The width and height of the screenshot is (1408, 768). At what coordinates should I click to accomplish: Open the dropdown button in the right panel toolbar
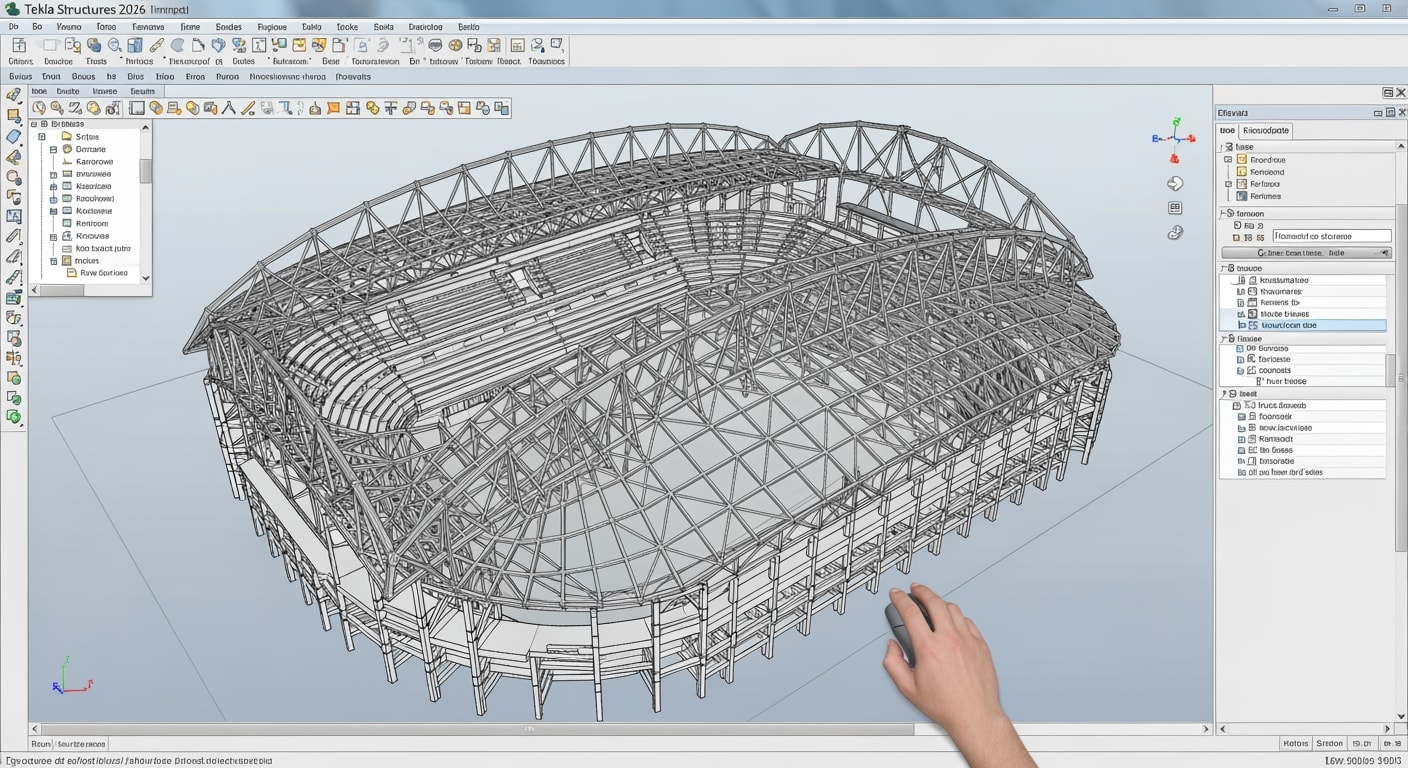click(x=1384, y=252)
